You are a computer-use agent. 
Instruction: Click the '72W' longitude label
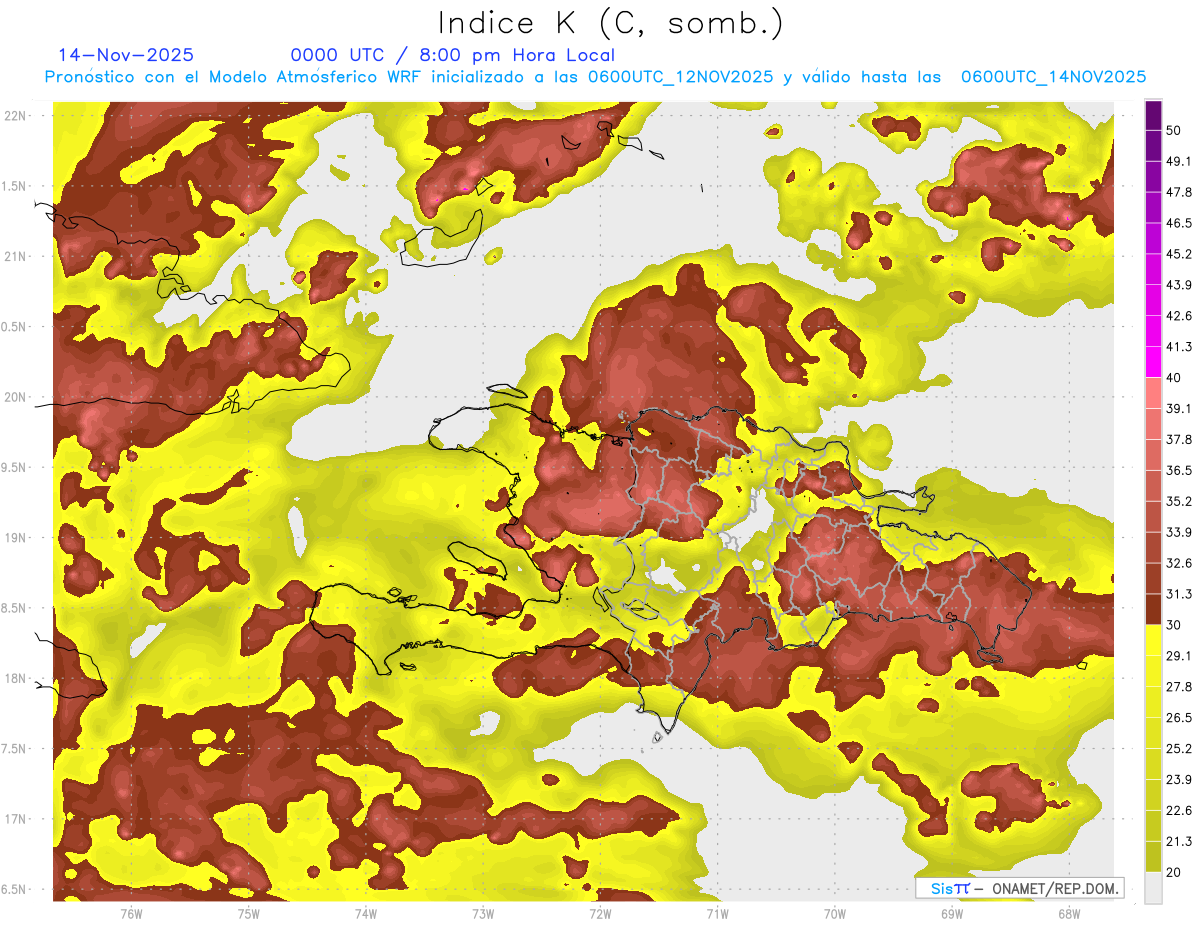coord(600,913)
